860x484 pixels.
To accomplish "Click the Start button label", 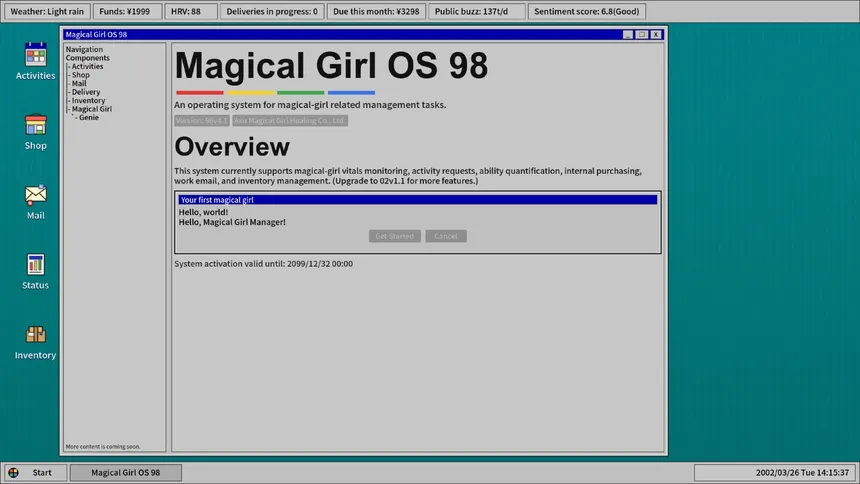I will 42,472.
